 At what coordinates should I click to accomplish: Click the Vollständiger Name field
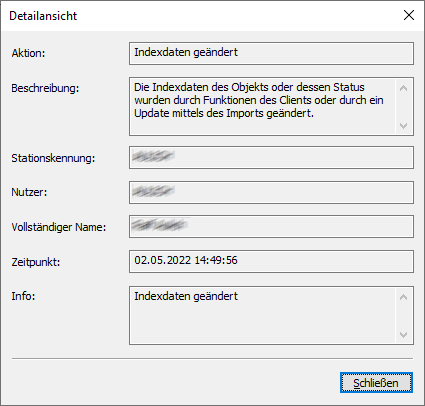(x=271, y=226)
